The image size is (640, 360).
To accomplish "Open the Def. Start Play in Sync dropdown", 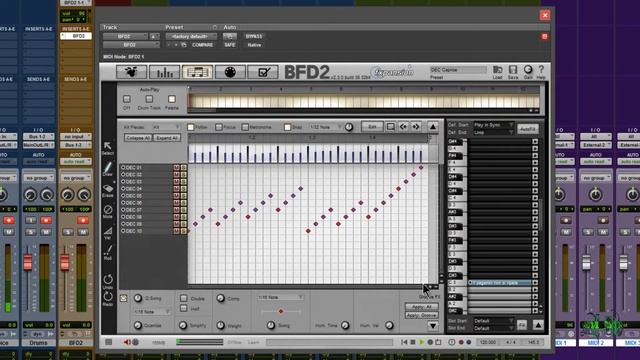I will coord(493,125).
